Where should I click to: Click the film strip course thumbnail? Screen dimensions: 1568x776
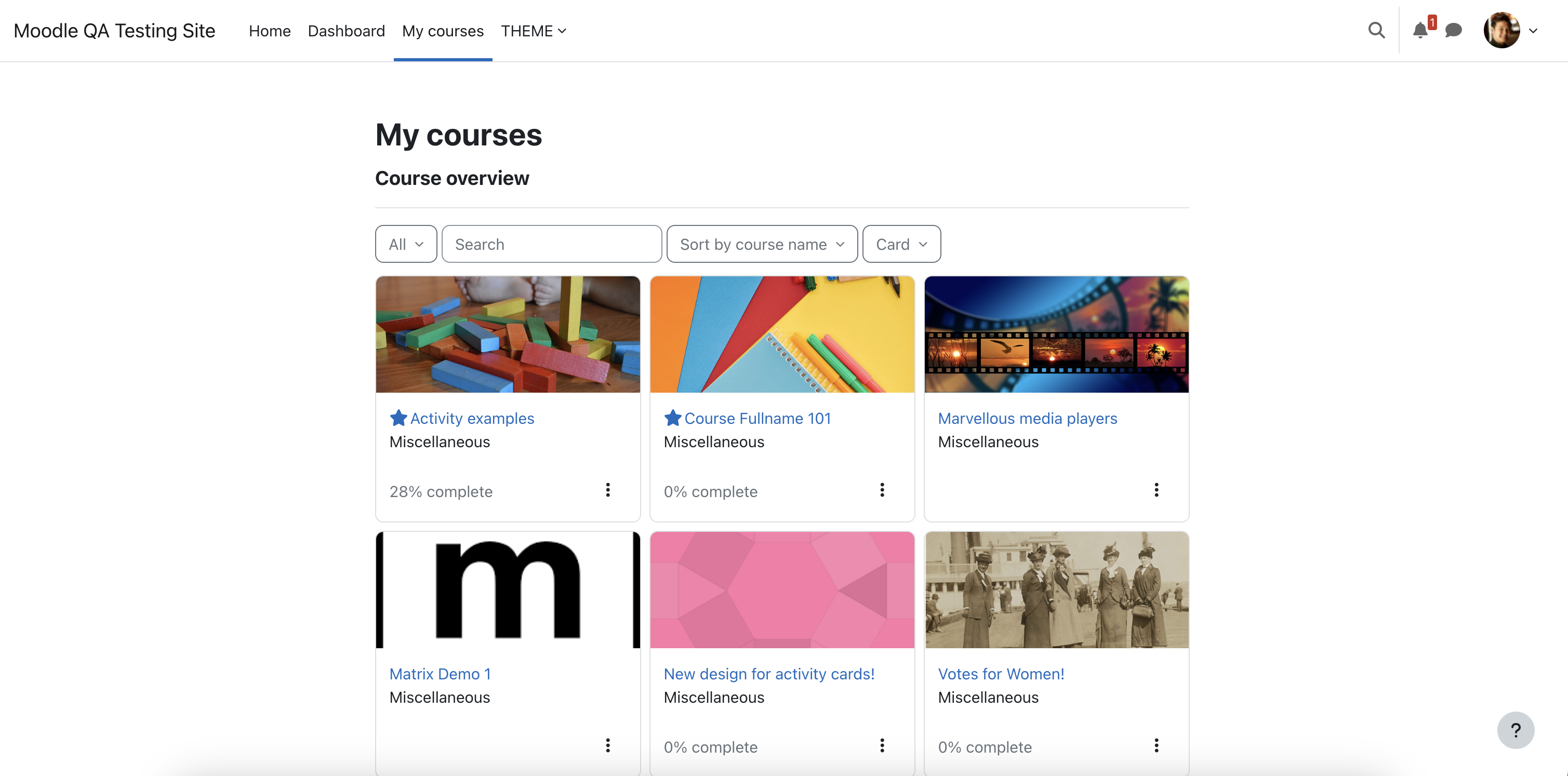[x=1056, y=334]
